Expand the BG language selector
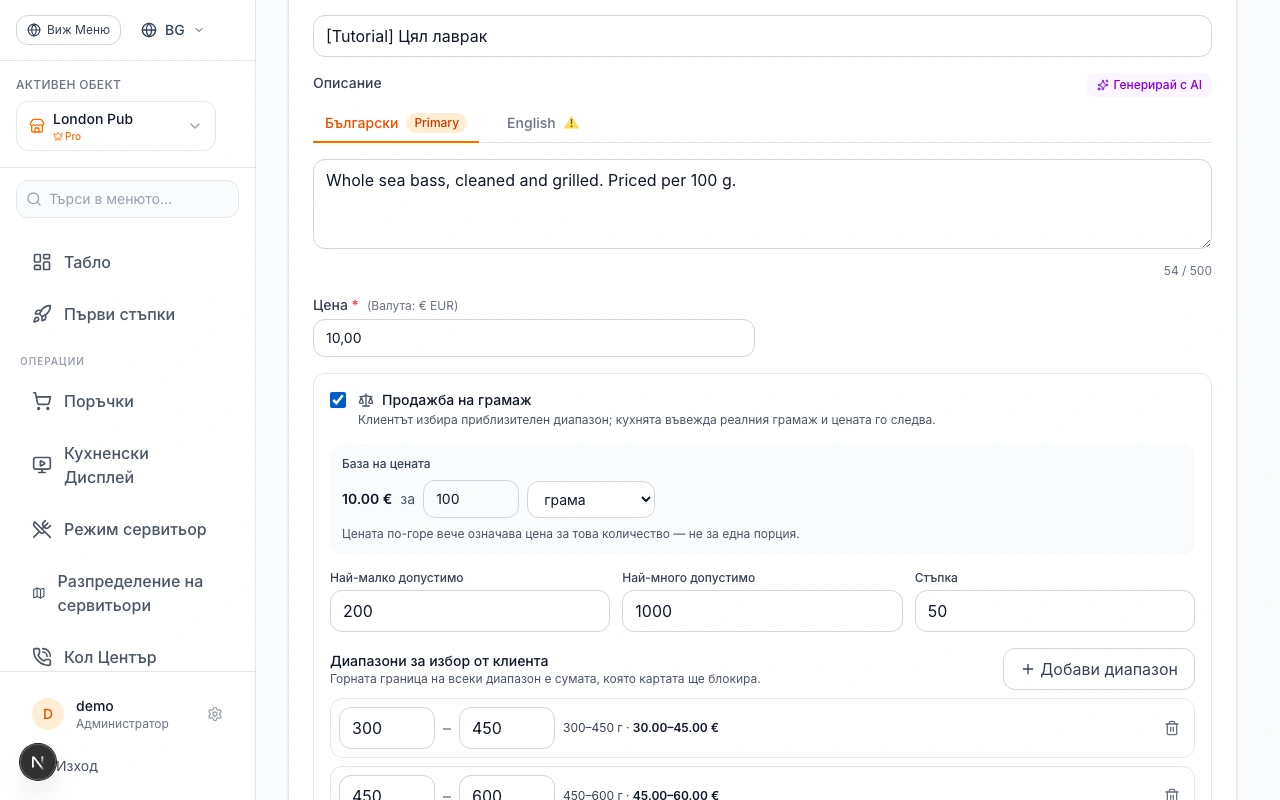Image resolution: width=1280 pixels, height=800 pixels. pyautogui.click(x=173, y=30)
